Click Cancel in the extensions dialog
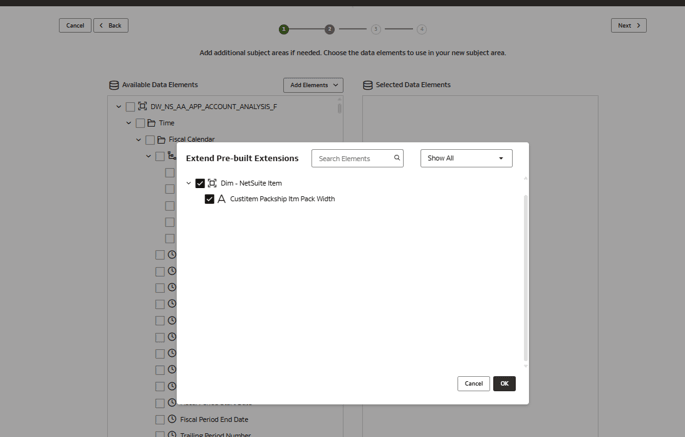 click(x=474, y=384)
